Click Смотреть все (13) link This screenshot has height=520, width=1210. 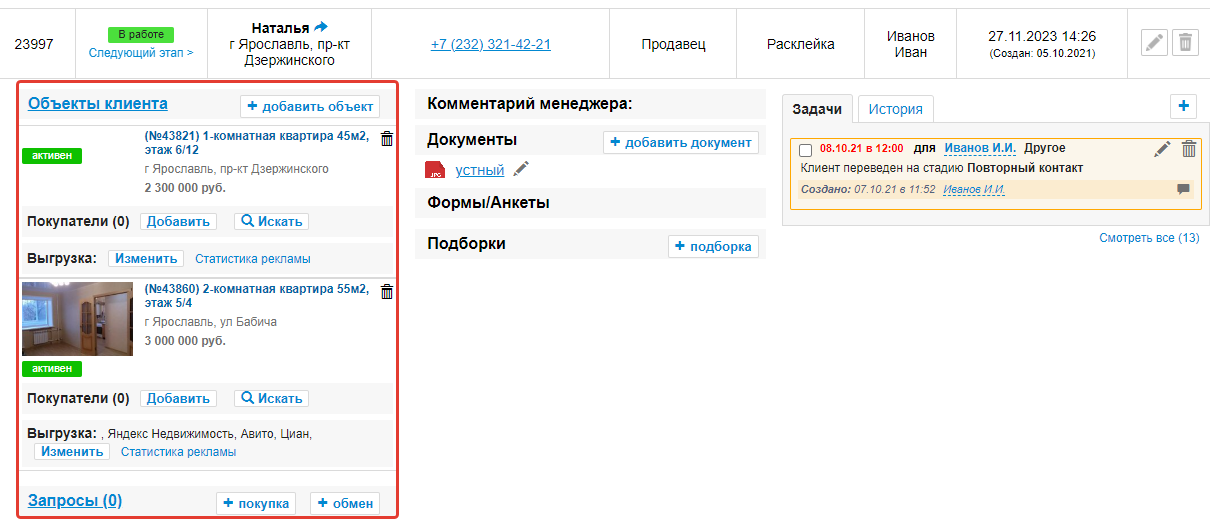pos(1148,238)
